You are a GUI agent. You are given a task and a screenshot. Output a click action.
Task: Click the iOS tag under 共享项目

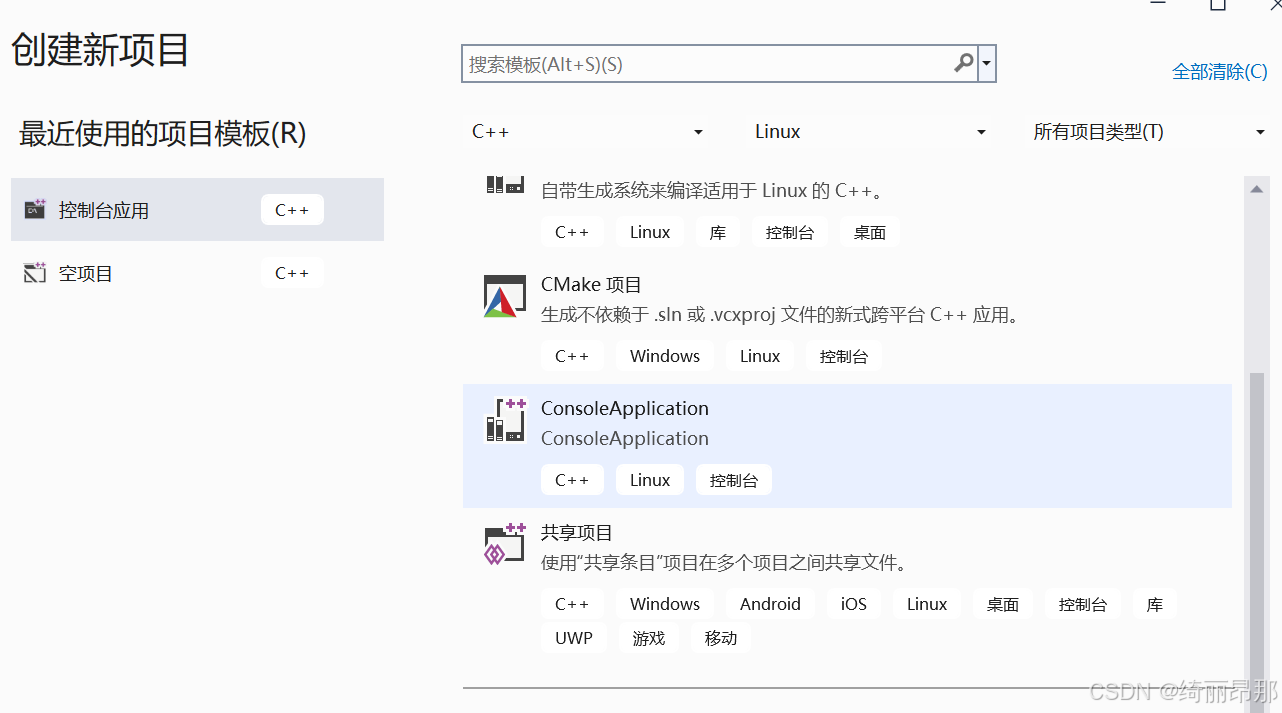pyautogui.click(x=854, y=604)
